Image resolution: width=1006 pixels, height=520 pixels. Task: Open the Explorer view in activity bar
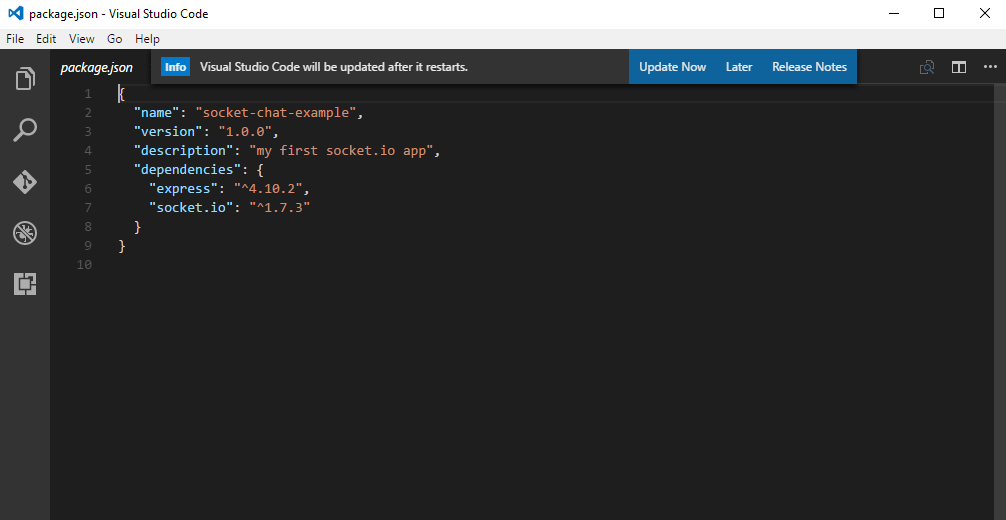[x=25, y=78]
